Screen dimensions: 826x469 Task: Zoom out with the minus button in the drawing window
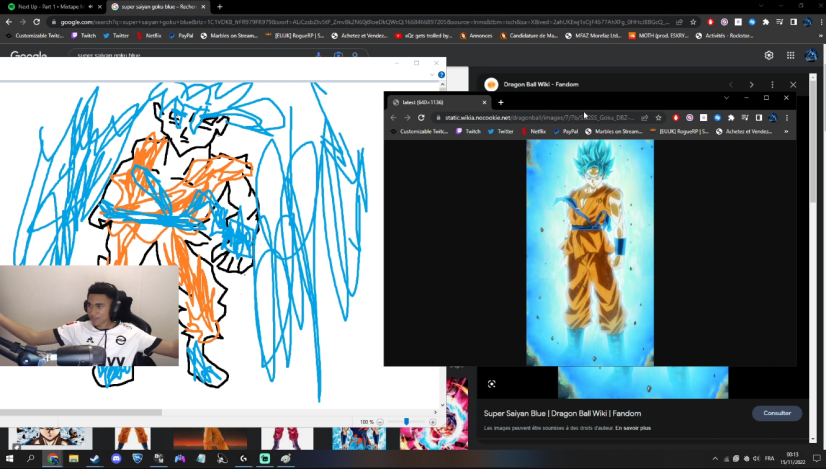tap(380, 422)
